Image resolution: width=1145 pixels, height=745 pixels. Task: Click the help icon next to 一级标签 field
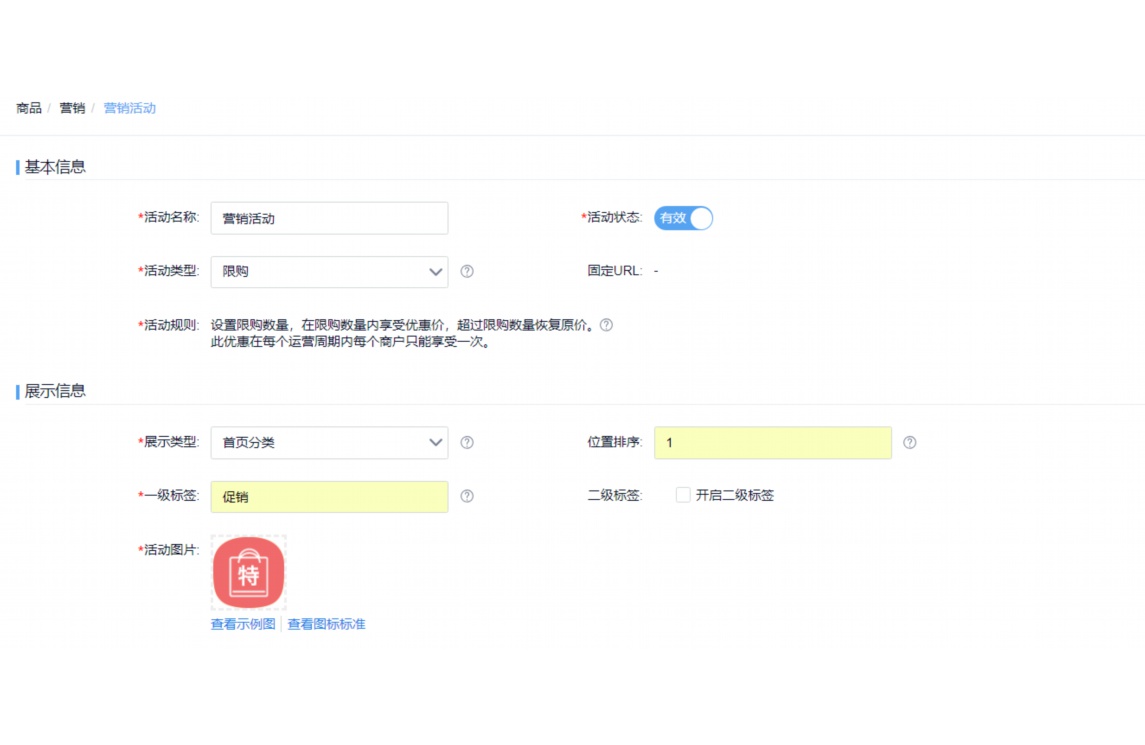click(467, 496)
